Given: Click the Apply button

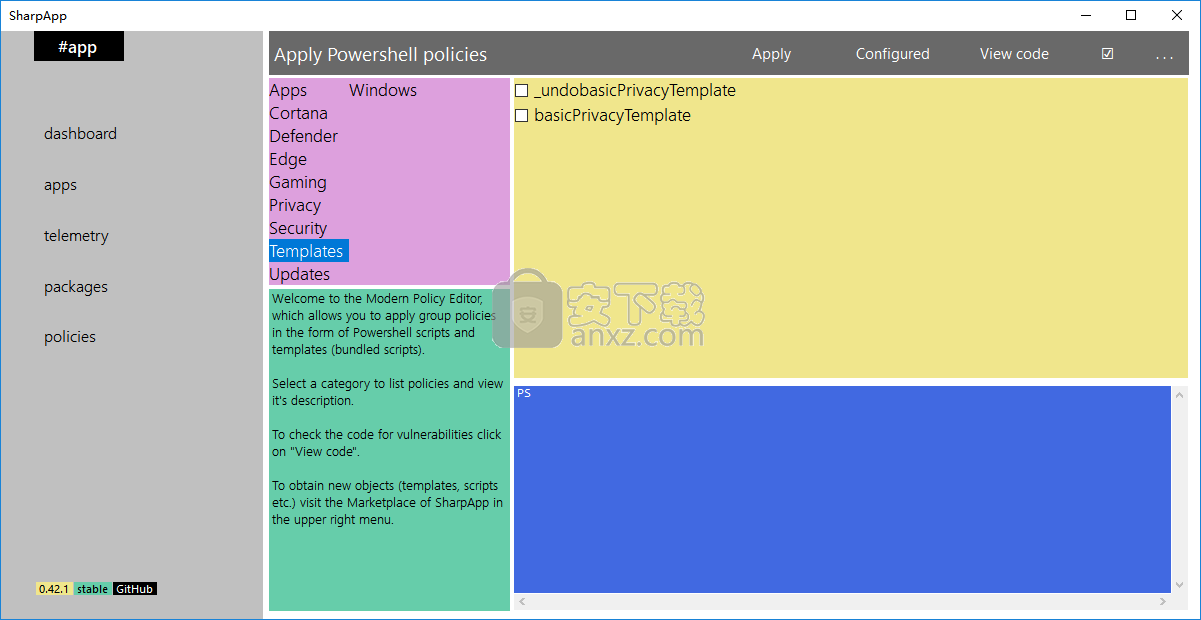Looking at the screenshot, I should pyautogui.click(x=771, y=54).
